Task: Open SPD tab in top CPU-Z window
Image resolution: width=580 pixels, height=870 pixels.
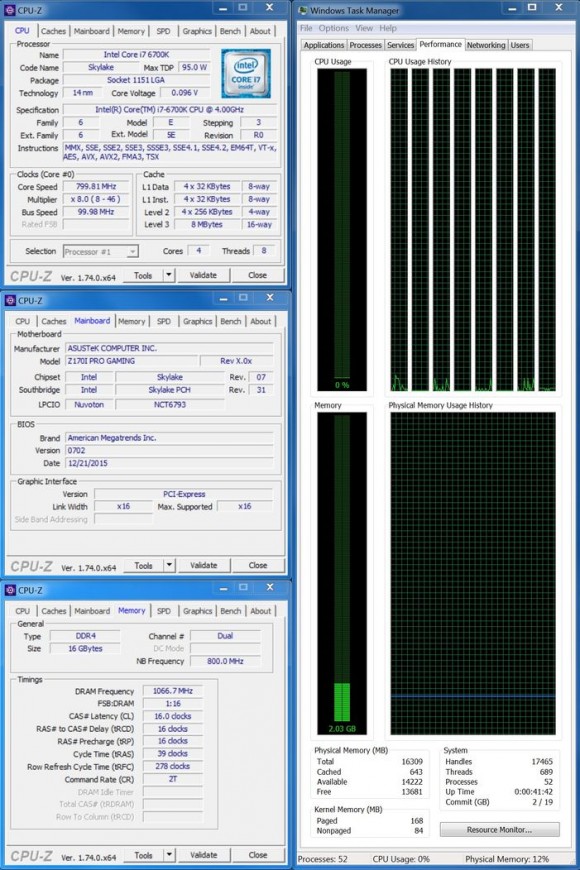Action: [x=163, y=31]
